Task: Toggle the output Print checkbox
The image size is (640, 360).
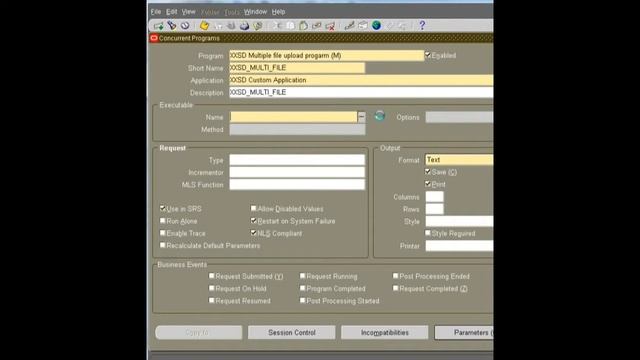Action: coord(428,184)
